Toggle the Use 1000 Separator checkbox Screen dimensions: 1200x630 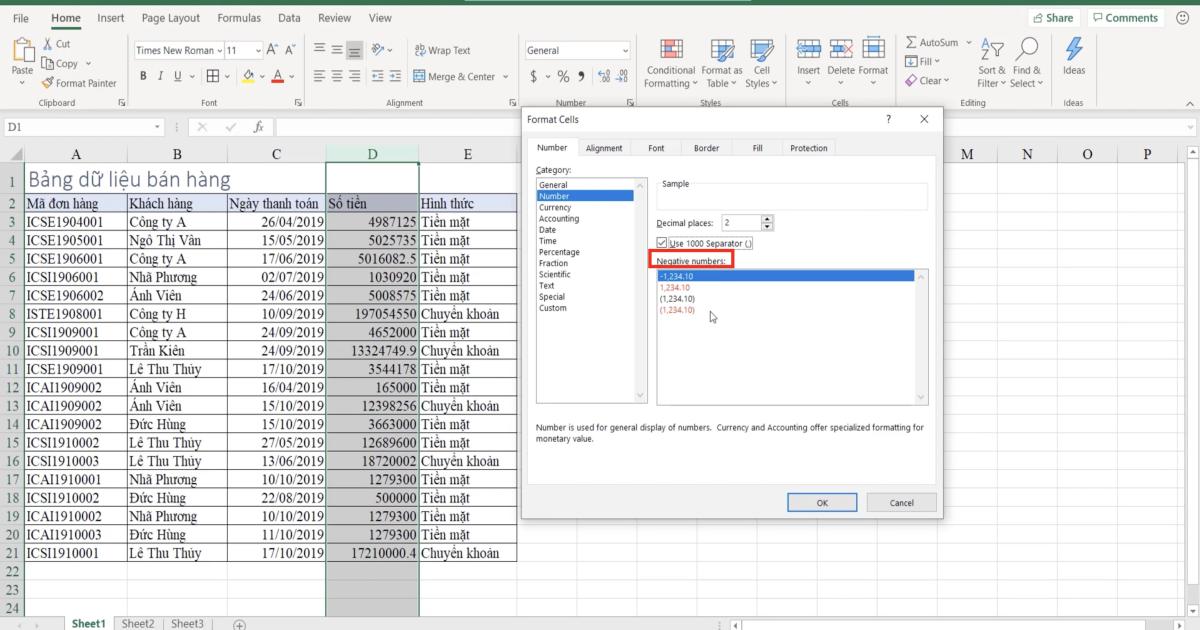663,242
